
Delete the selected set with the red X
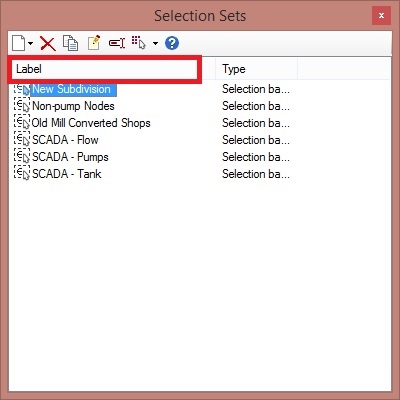(x=48, y=44)
